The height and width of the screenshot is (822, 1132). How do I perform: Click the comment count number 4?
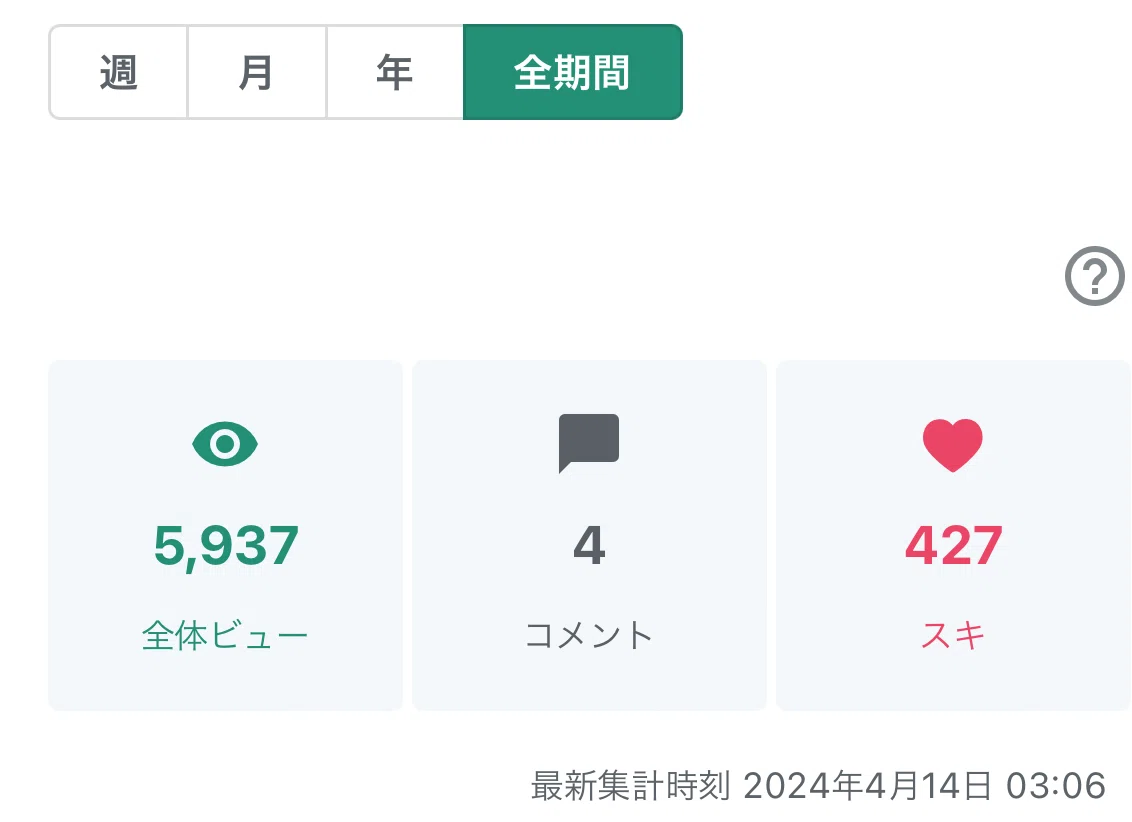point(589,545)
